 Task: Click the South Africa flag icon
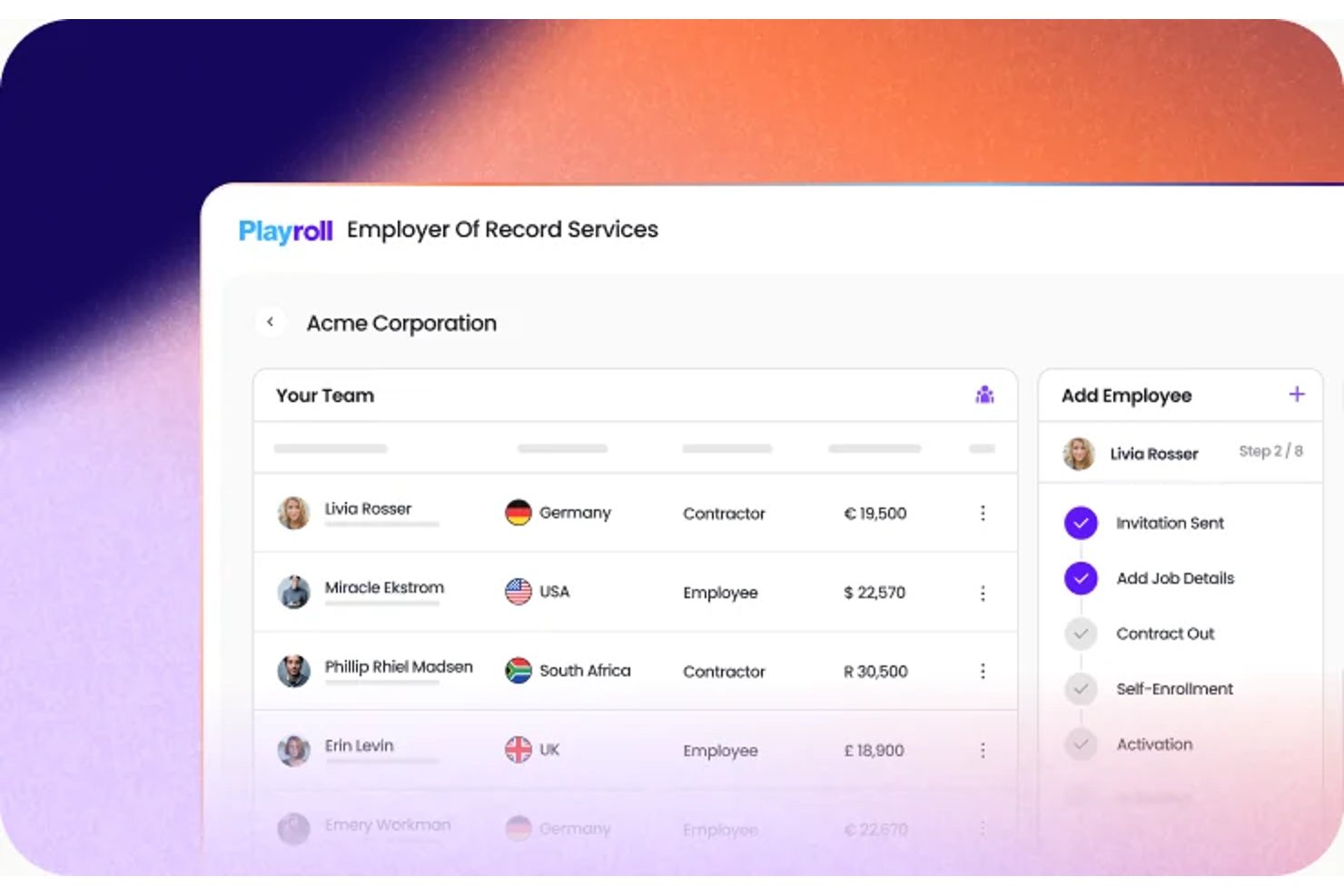pyautogui.click(x=518, y=671)
